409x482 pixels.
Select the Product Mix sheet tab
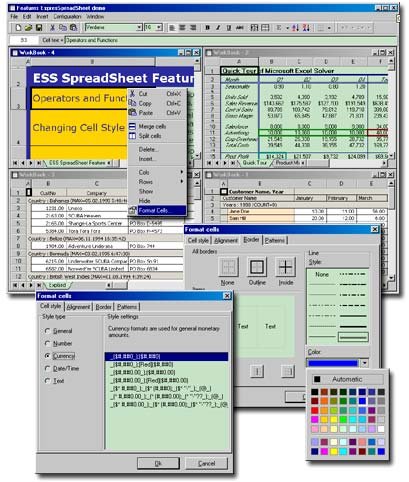(x=287, y=163)
